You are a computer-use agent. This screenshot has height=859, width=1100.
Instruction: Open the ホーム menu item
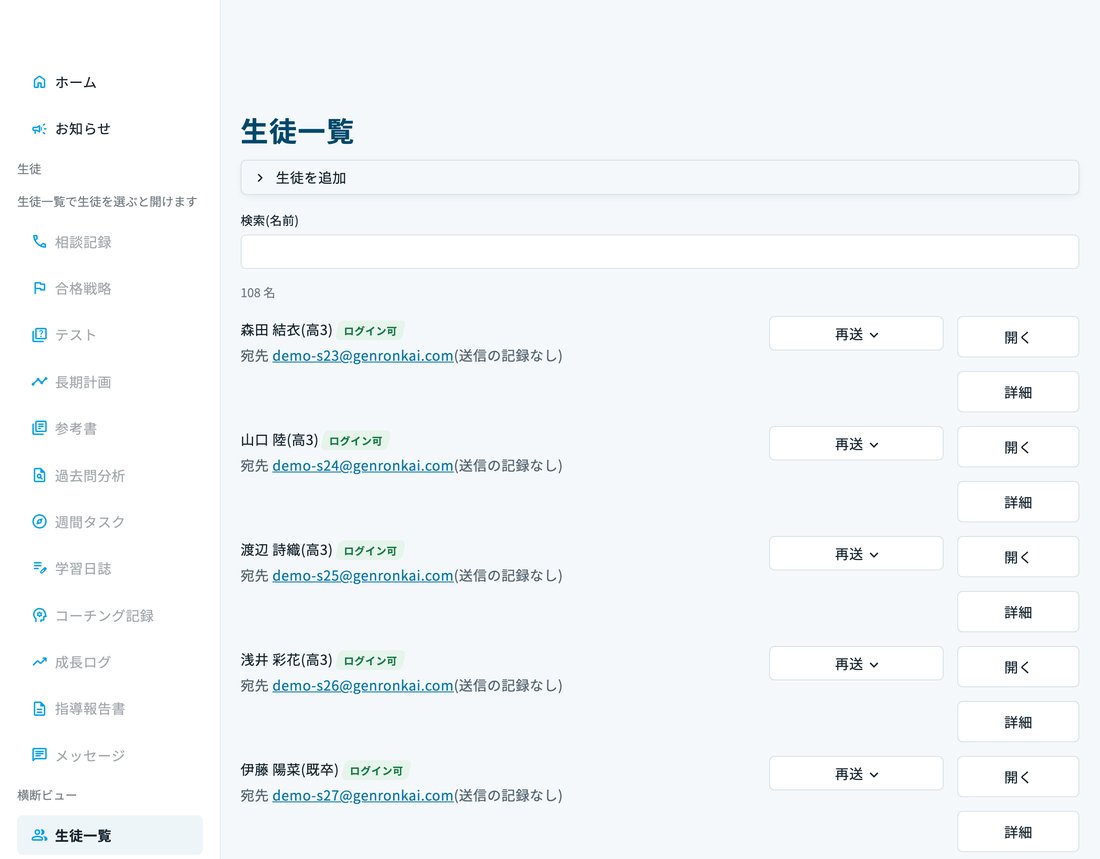110,82
